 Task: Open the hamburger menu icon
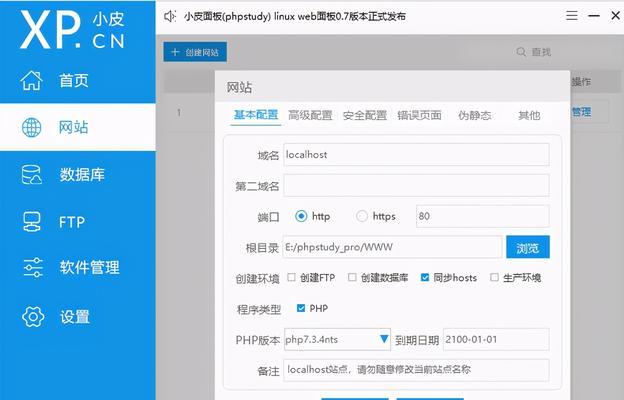(572, 16)
